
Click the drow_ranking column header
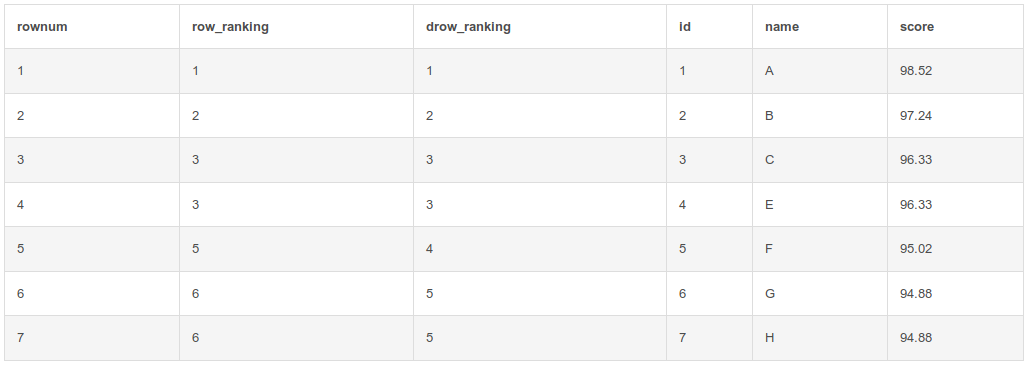click(x=540, y=27)
